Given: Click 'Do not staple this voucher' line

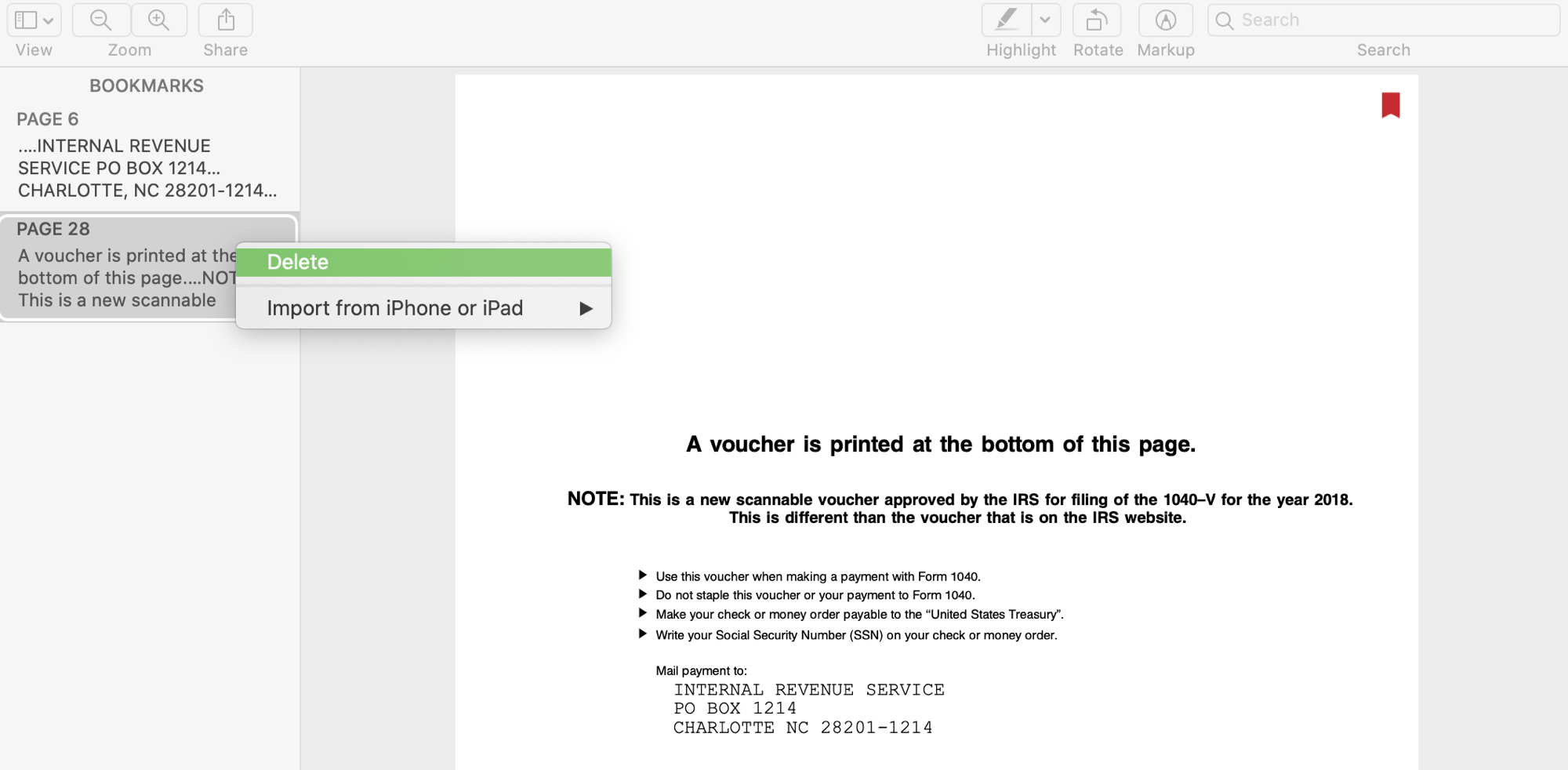Looking at the screenshot, I should click(815, 595).
